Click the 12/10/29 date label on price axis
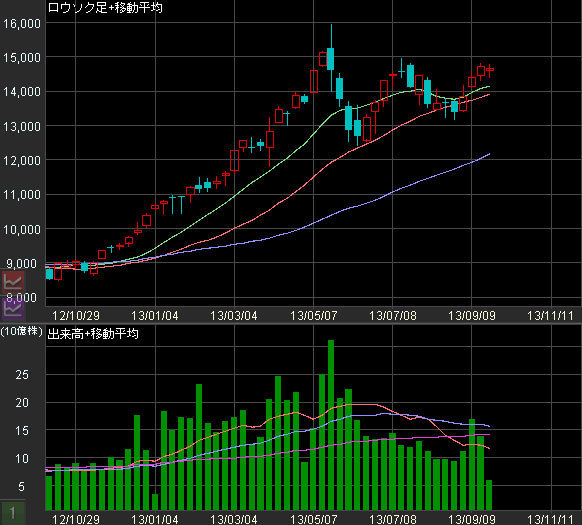 click(x=76, y=316)
